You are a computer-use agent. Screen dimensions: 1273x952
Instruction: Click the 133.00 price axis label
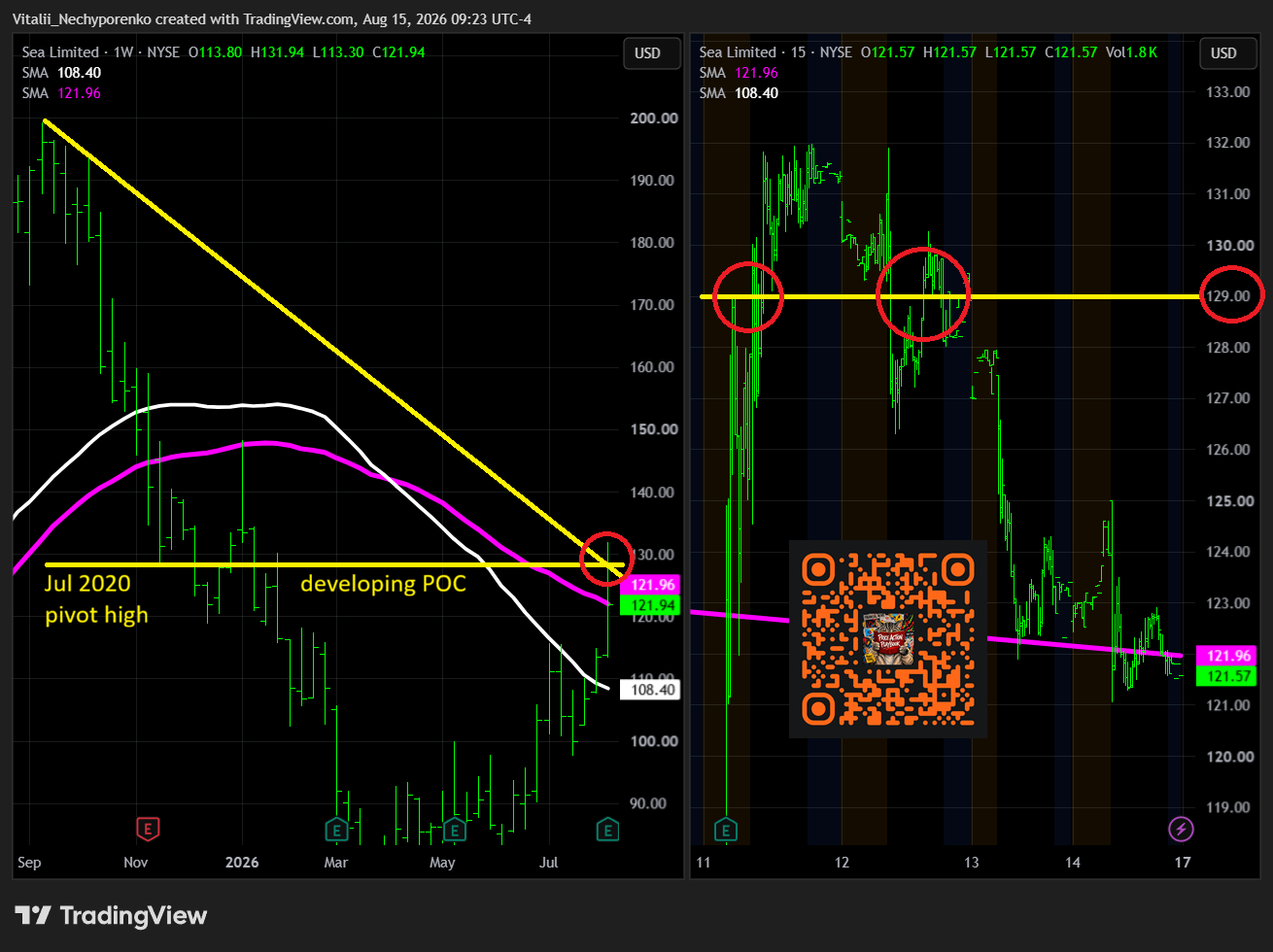coord(1229,91)
